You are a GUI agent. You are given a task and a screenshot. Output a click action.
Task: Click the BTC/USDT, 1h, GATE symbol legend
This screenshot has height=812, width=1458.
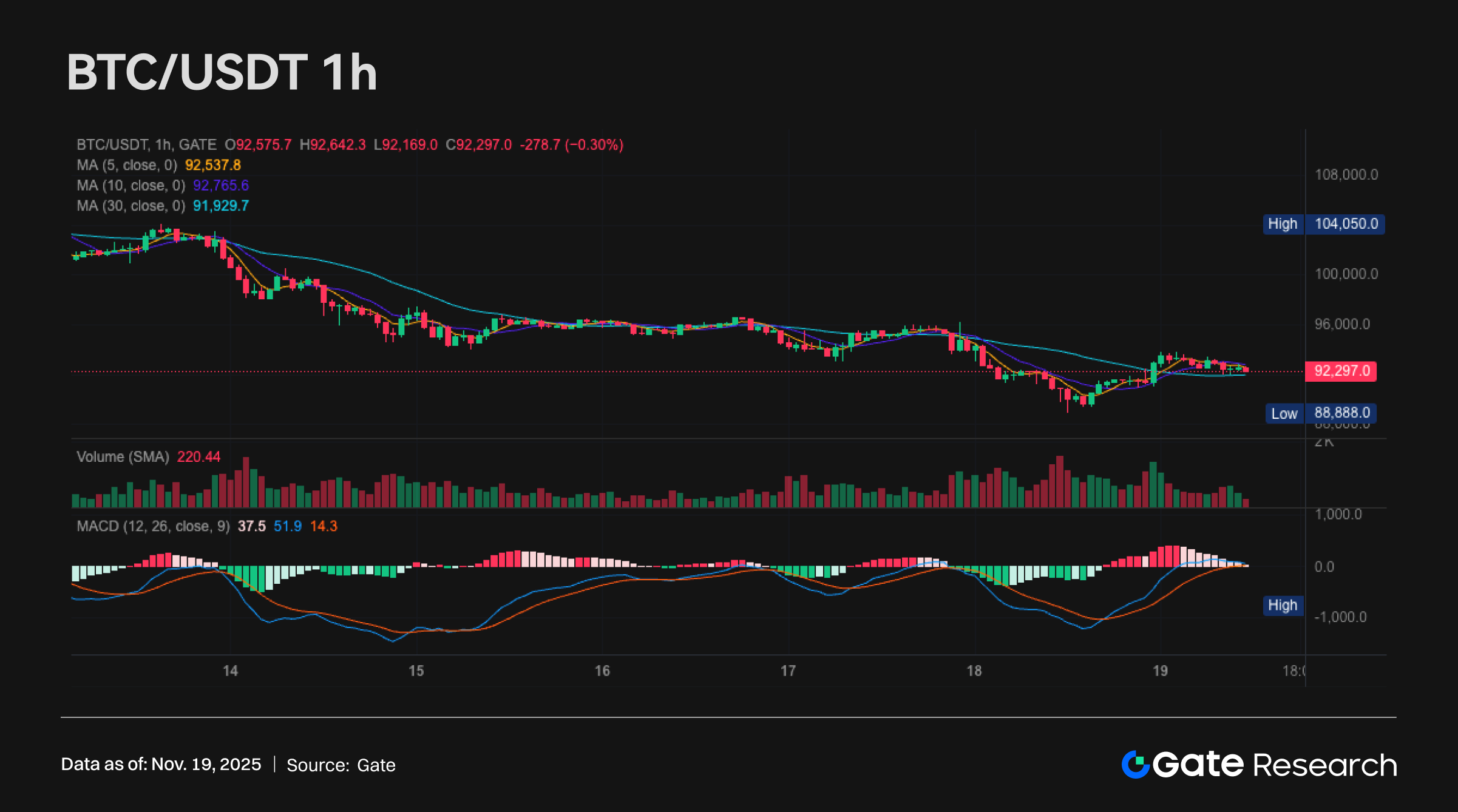tap(146, 144)
